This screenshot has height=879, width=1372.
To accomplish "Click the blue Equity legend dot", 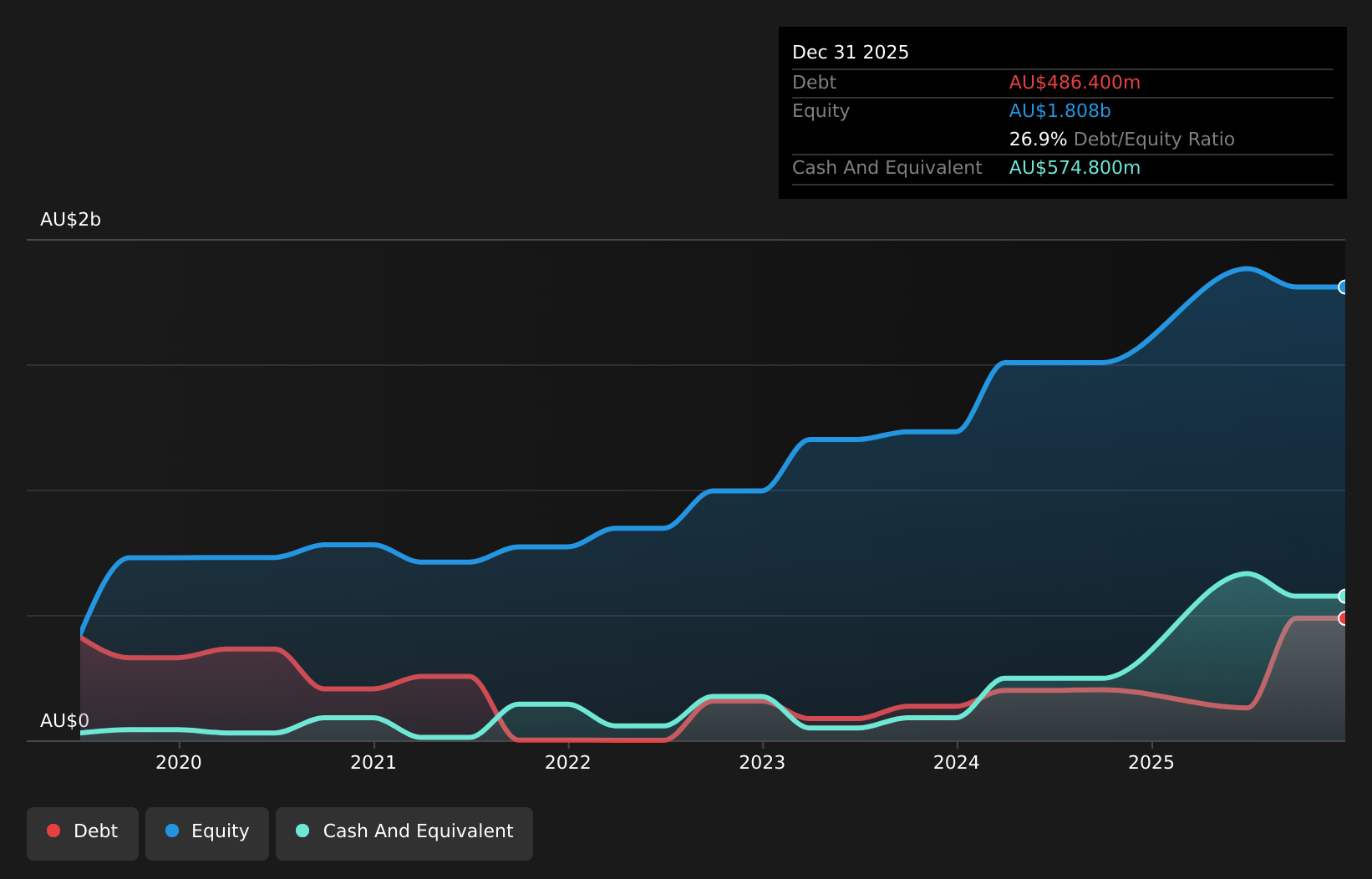I will (x=172, y=831).
